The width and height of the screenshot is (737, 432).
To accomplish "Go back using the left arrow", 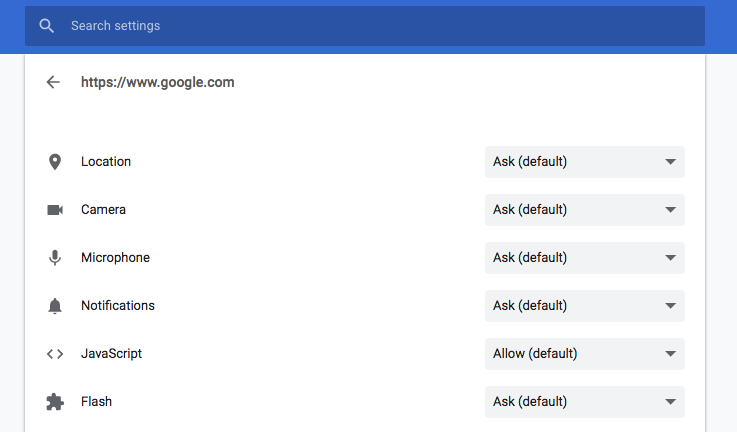I will (54, 82).
